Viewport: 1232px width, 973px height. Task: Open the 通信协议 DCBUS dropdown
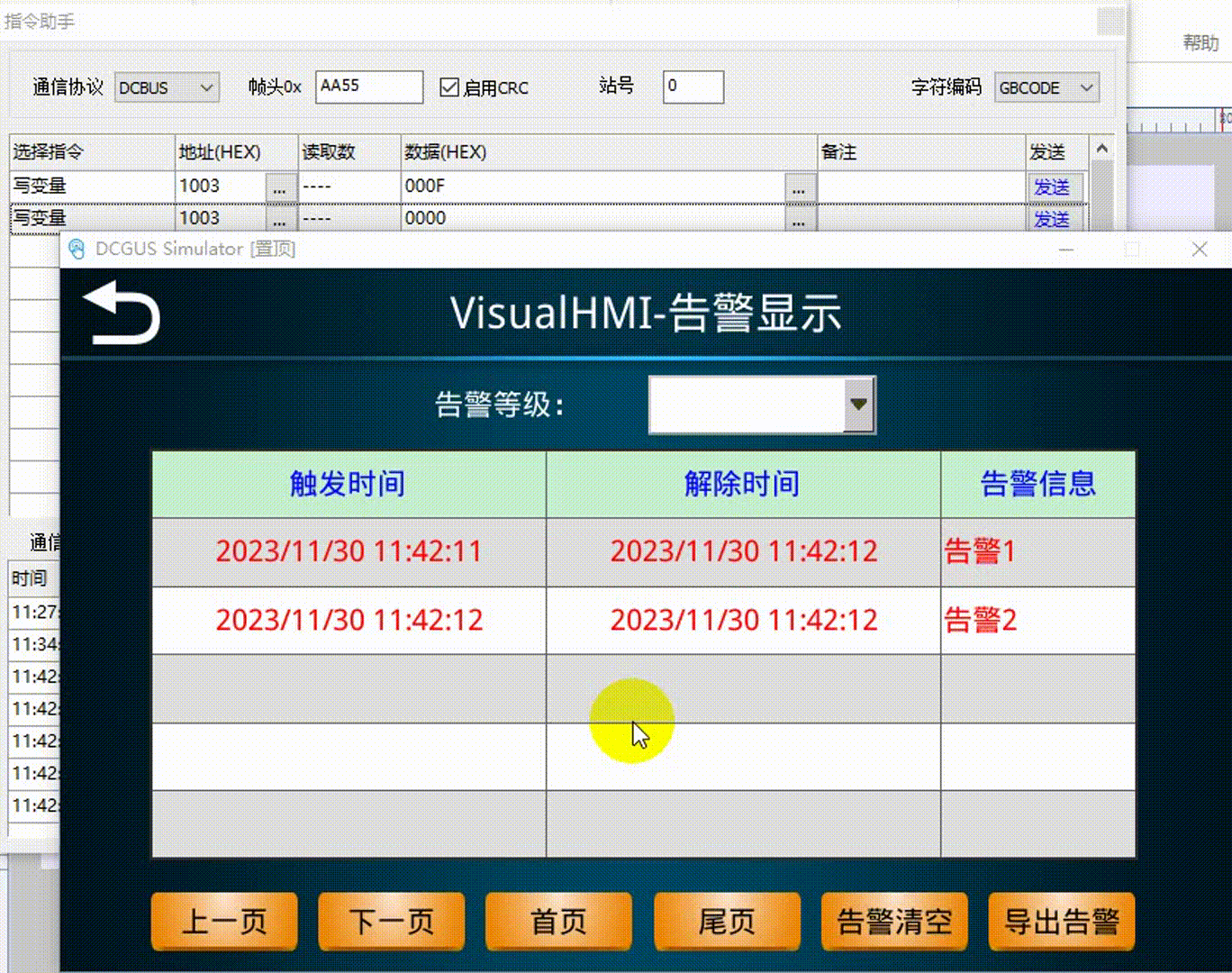[x=167, y=87]
